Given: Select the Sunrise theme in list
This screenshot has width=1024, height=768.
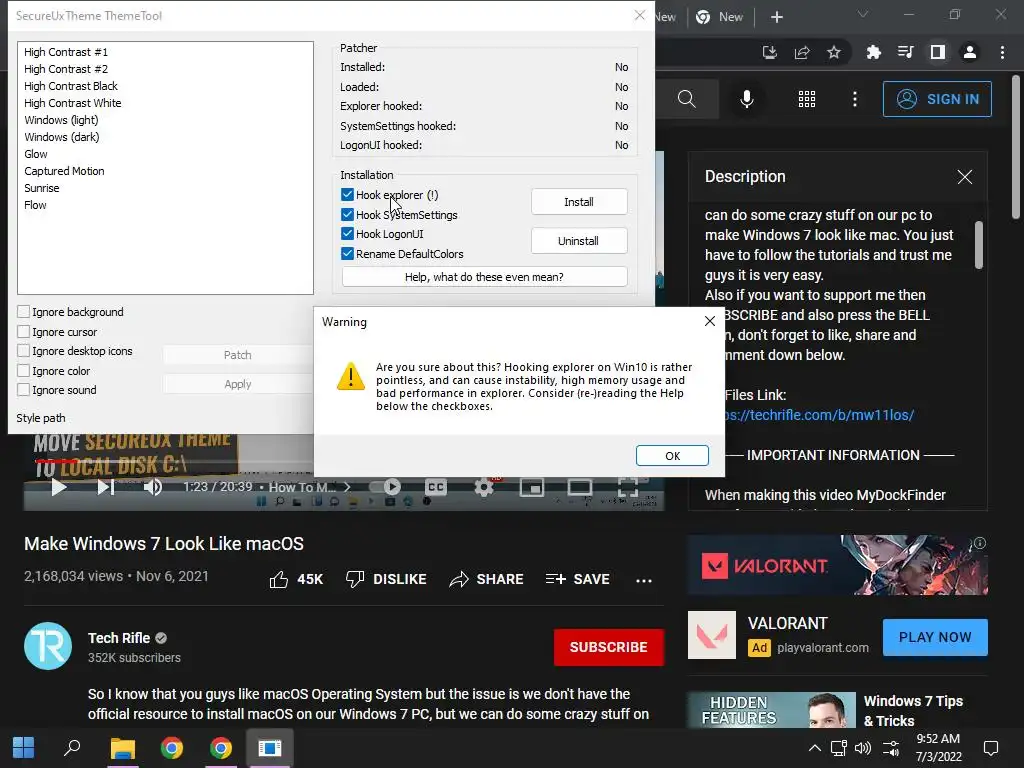Looking at the screenshot, I should (42, 188).
